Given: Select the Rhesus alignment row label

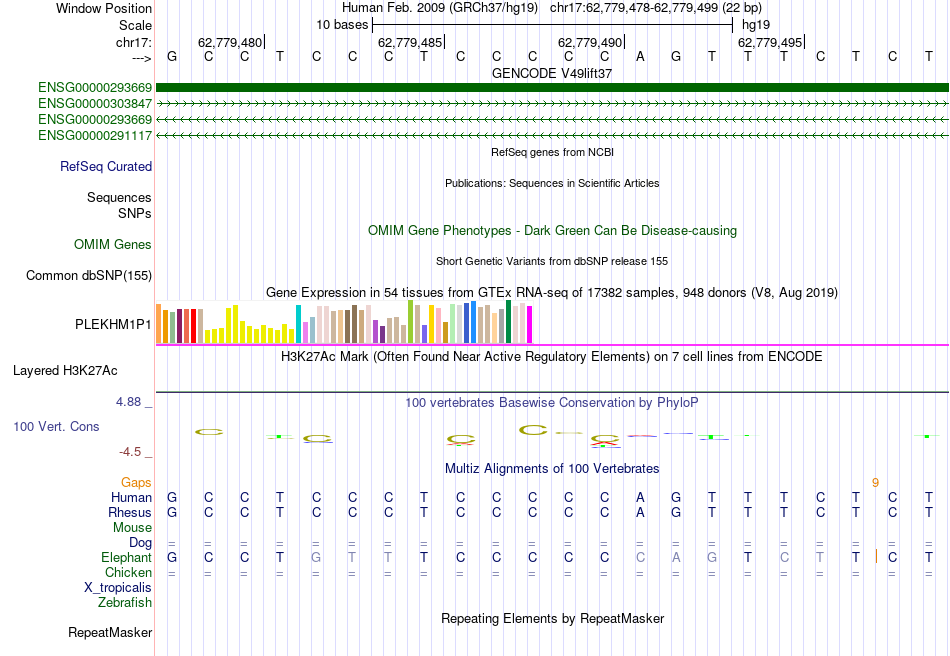Looking at the screenshot, I should coord(130,512).
